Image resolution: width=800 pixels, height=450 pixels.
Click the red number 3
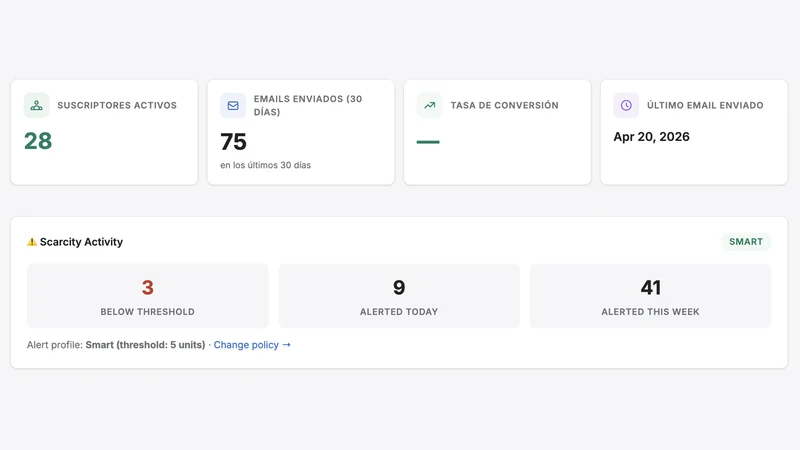coord(147,288)
